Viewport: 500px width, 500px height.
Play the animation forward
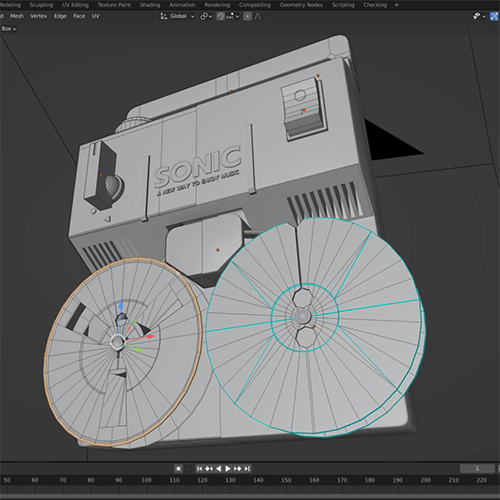pos(228,469)
